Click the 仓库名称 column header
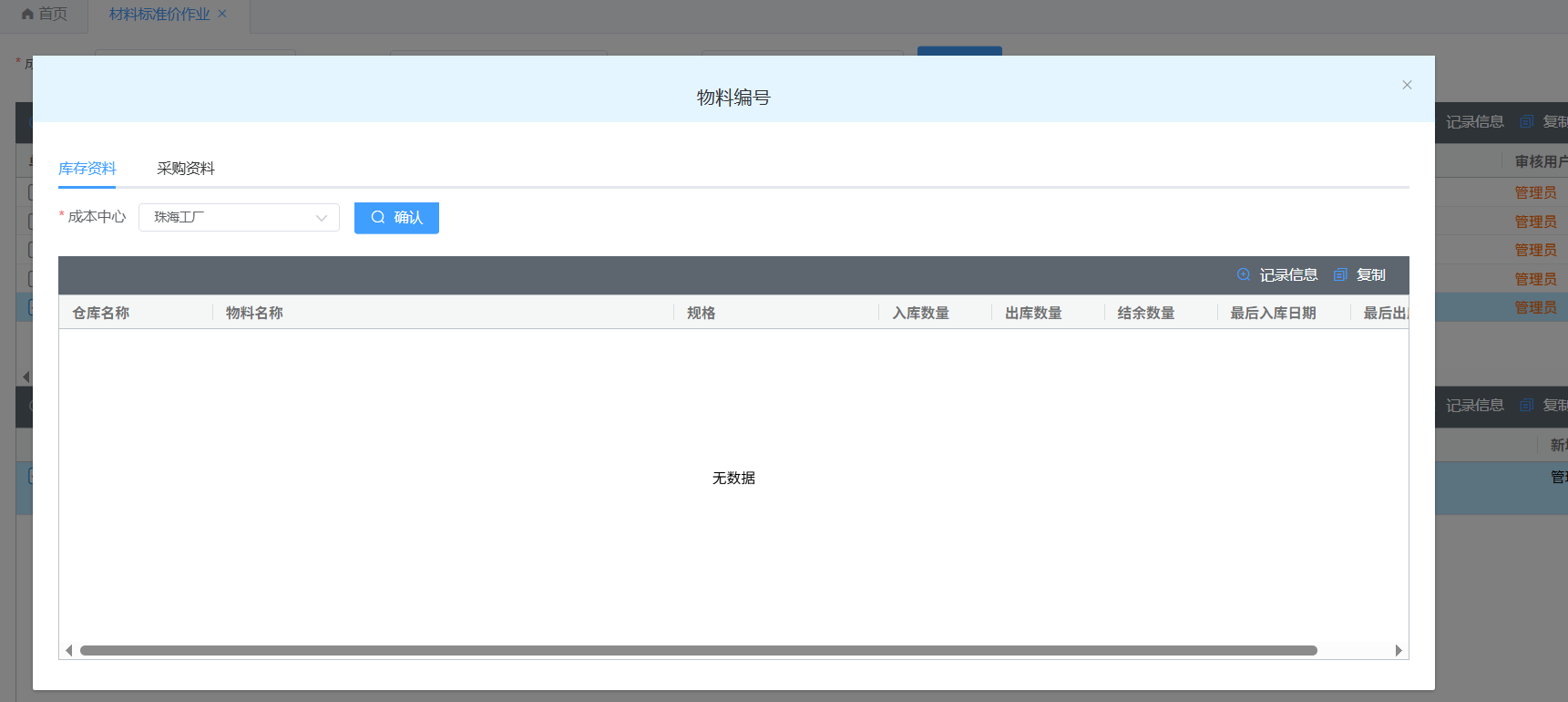 point(101,314)
